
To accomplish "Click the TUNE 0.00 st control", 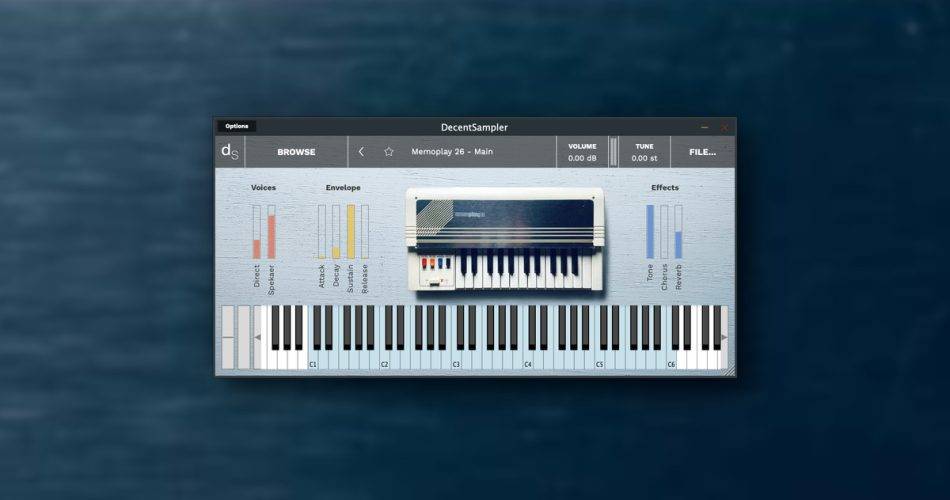I will coord(644,152).
